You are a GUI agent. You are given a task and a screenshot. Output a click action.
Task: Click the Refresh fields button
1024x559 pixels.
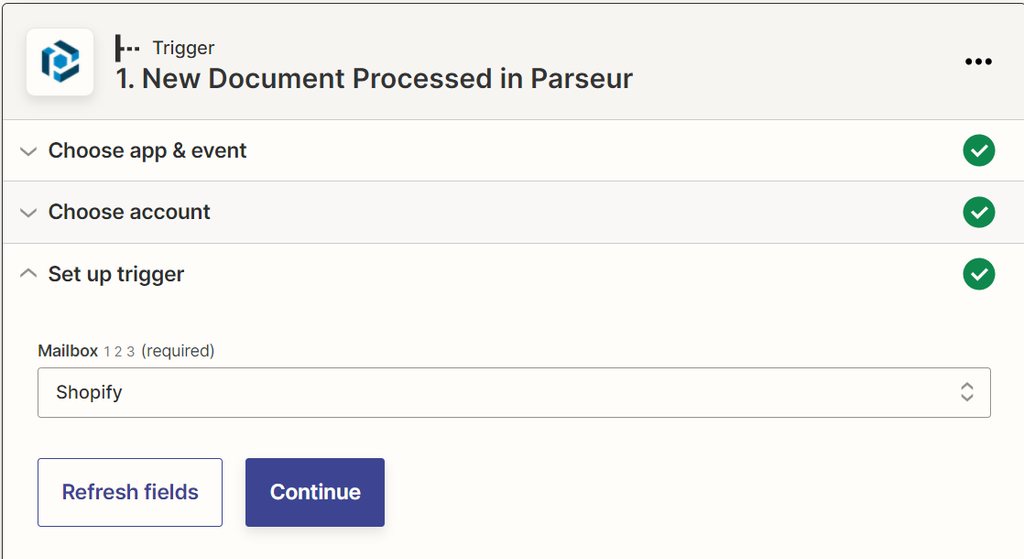pyautogui.click(x=130, y=492)
